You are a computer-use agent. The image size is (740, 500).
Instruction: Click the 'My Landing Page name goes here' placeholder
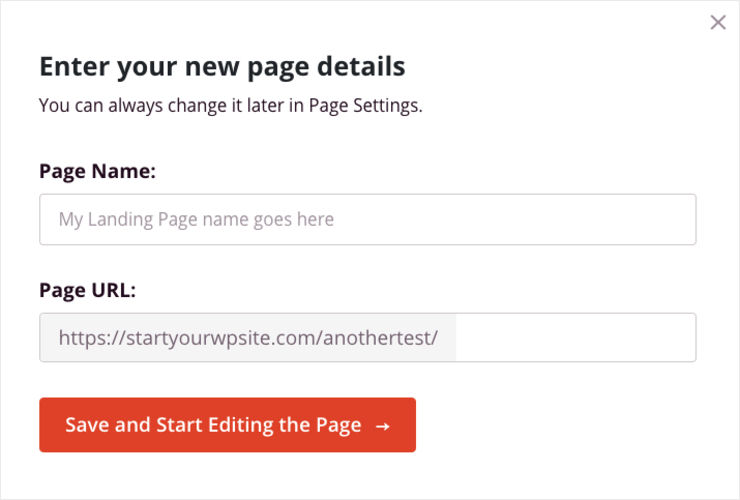coord(196,220)
